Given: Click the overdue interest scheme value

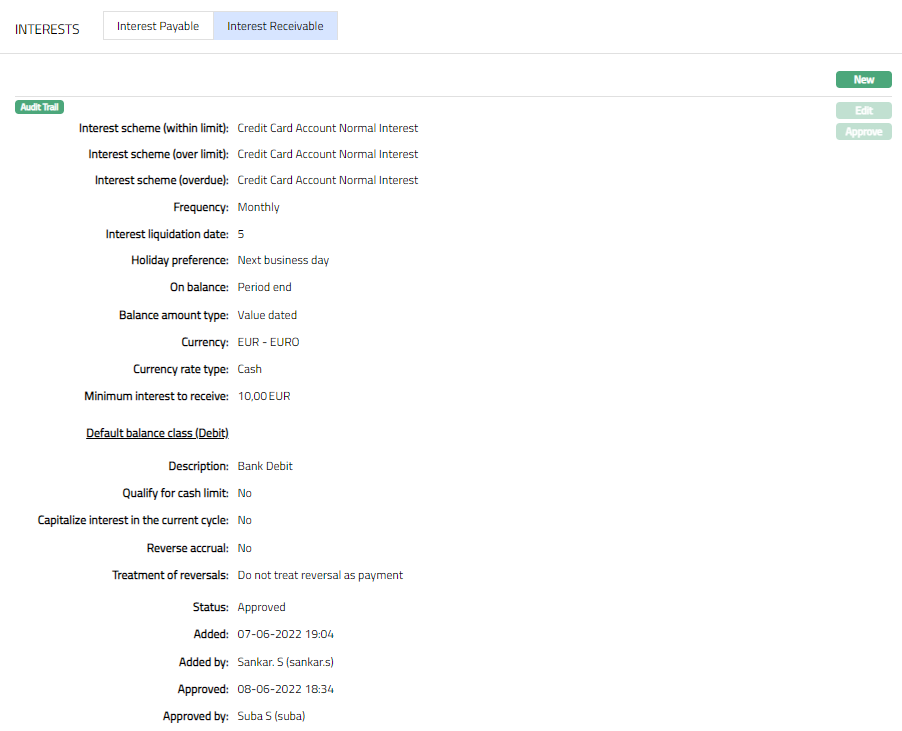Looking at the screenshot, I should [327, 180].
